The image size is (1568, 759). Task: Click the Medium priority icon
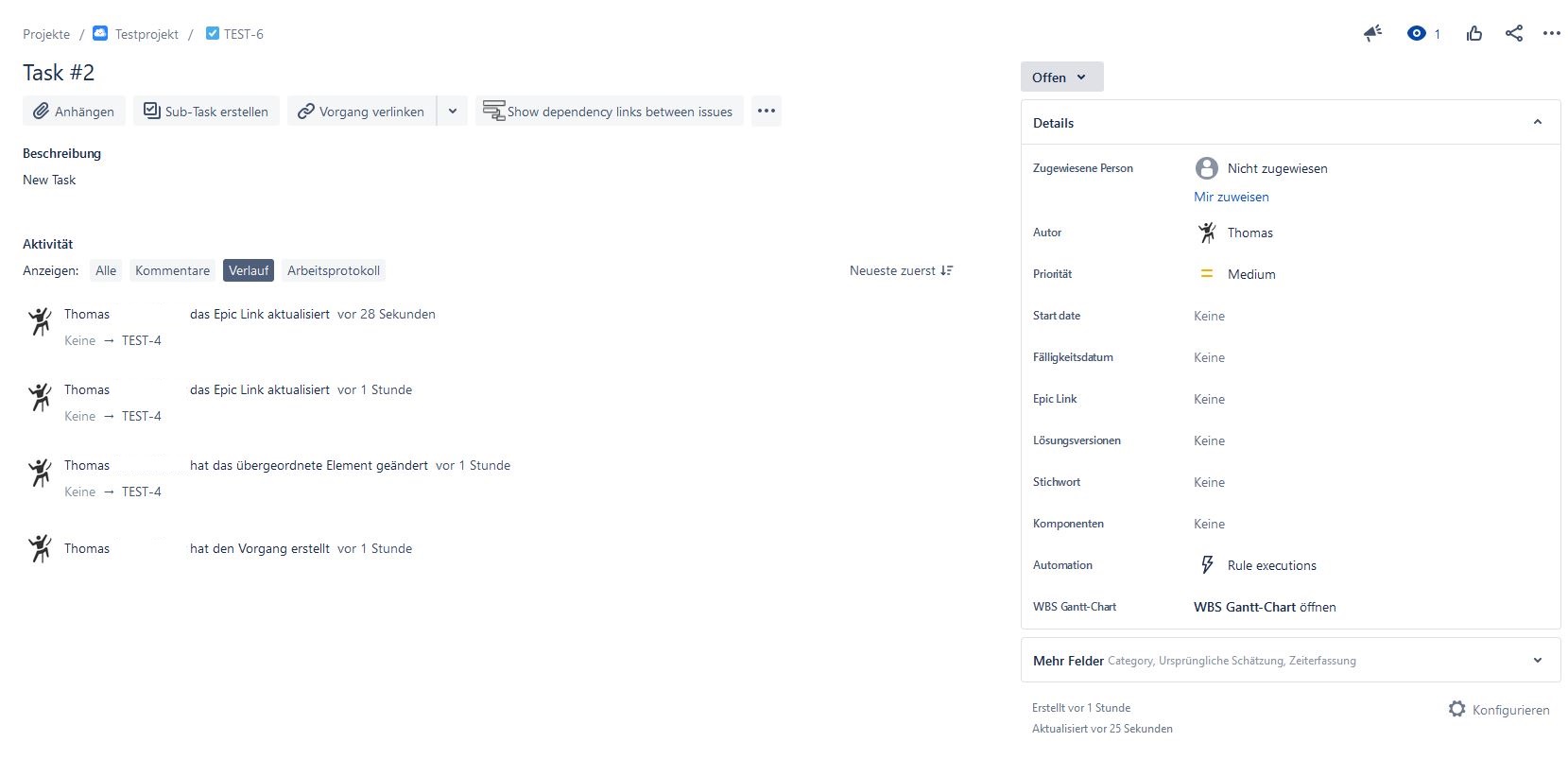click(1207, 273)
